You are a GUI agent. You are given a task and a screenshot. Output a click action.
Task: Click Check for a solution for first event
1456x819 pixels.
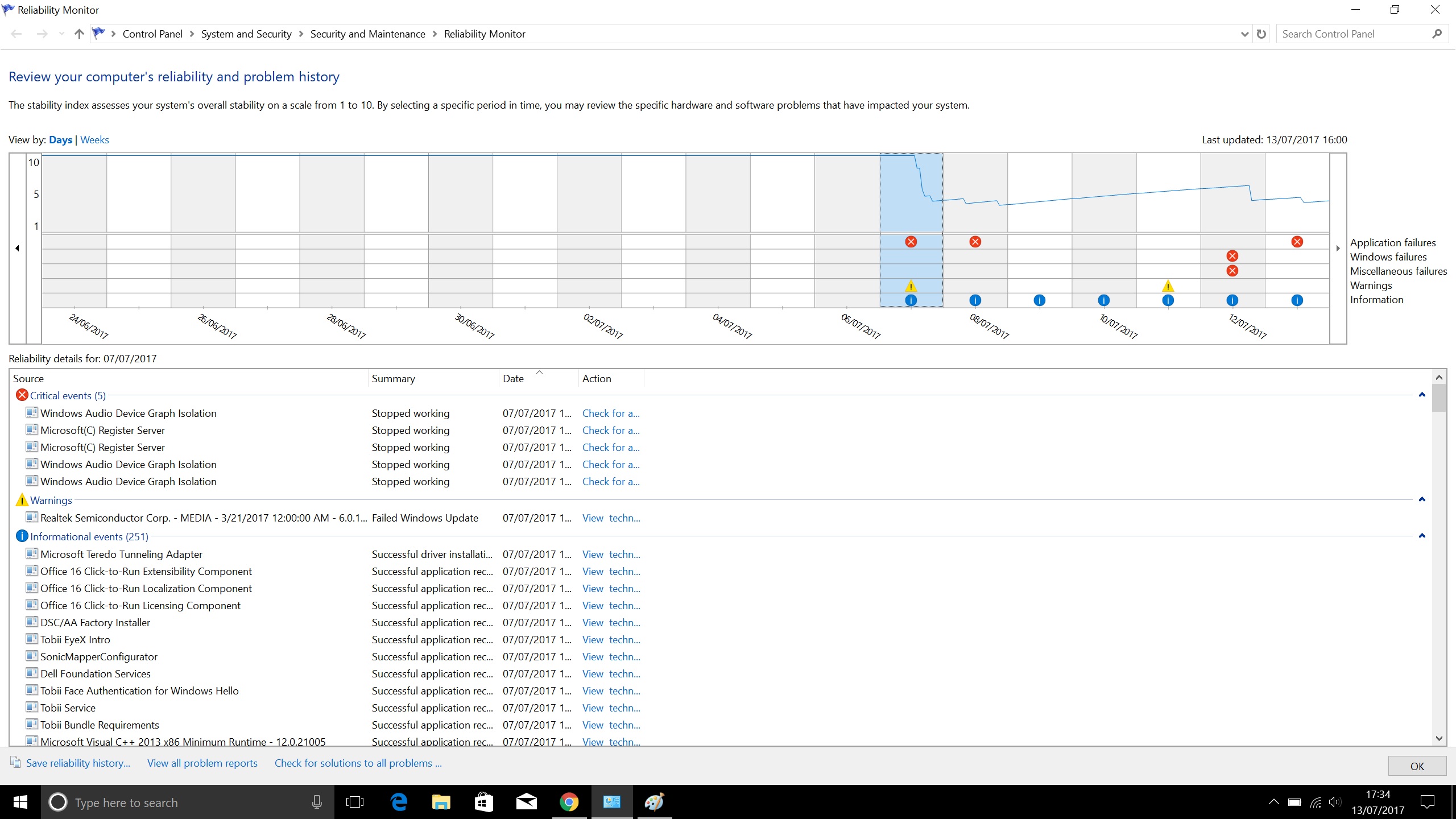611,413
